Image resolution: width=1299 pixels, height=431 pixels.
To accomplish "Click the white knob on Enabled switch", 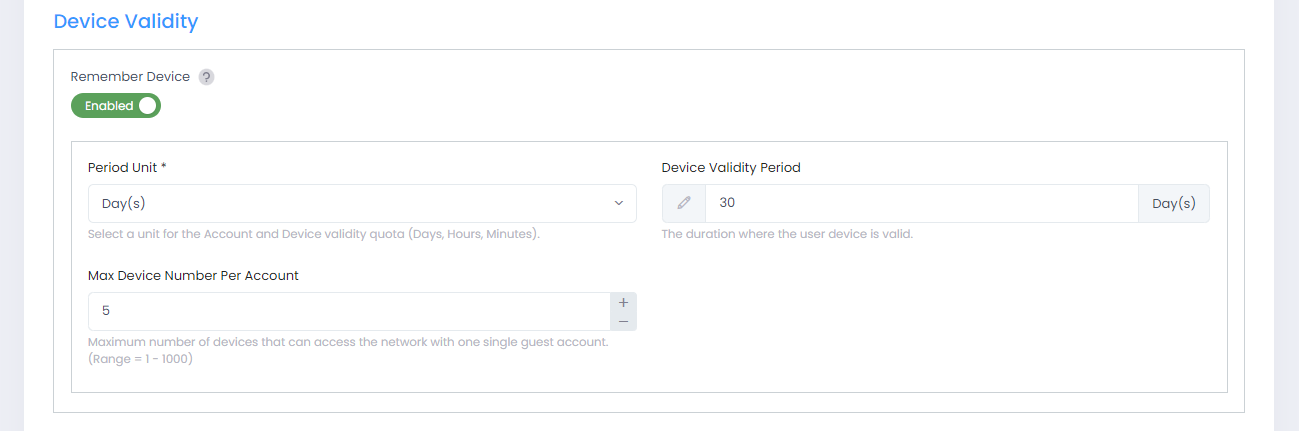I will [x=148, y=106].
